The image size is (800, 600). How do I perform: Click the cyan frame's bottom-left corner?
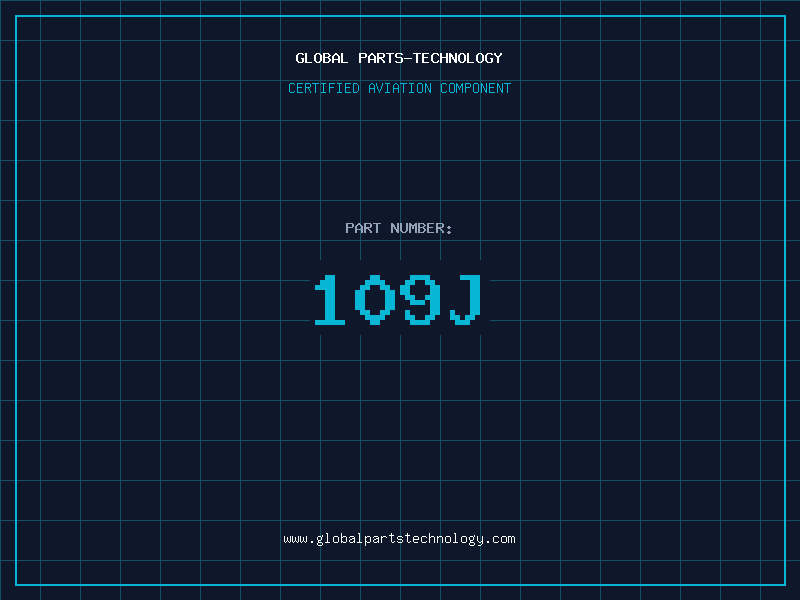pos(16,585)
